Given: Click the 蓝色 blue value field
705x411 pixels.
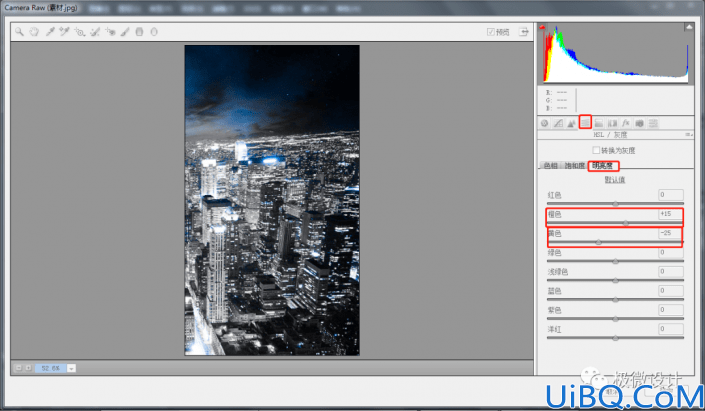Looking at the screenshot, I should (x=671, y=290).
